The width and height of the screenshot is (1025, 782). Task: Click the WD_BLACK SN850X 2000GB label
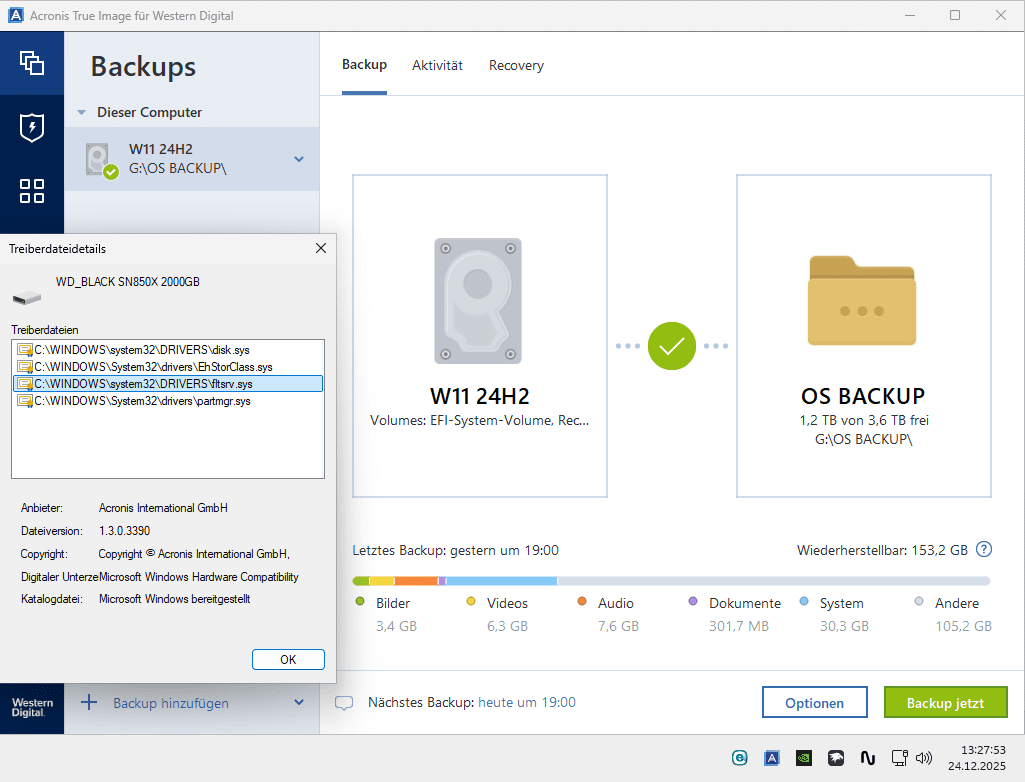pyautogui.click(x=127, y=282)
